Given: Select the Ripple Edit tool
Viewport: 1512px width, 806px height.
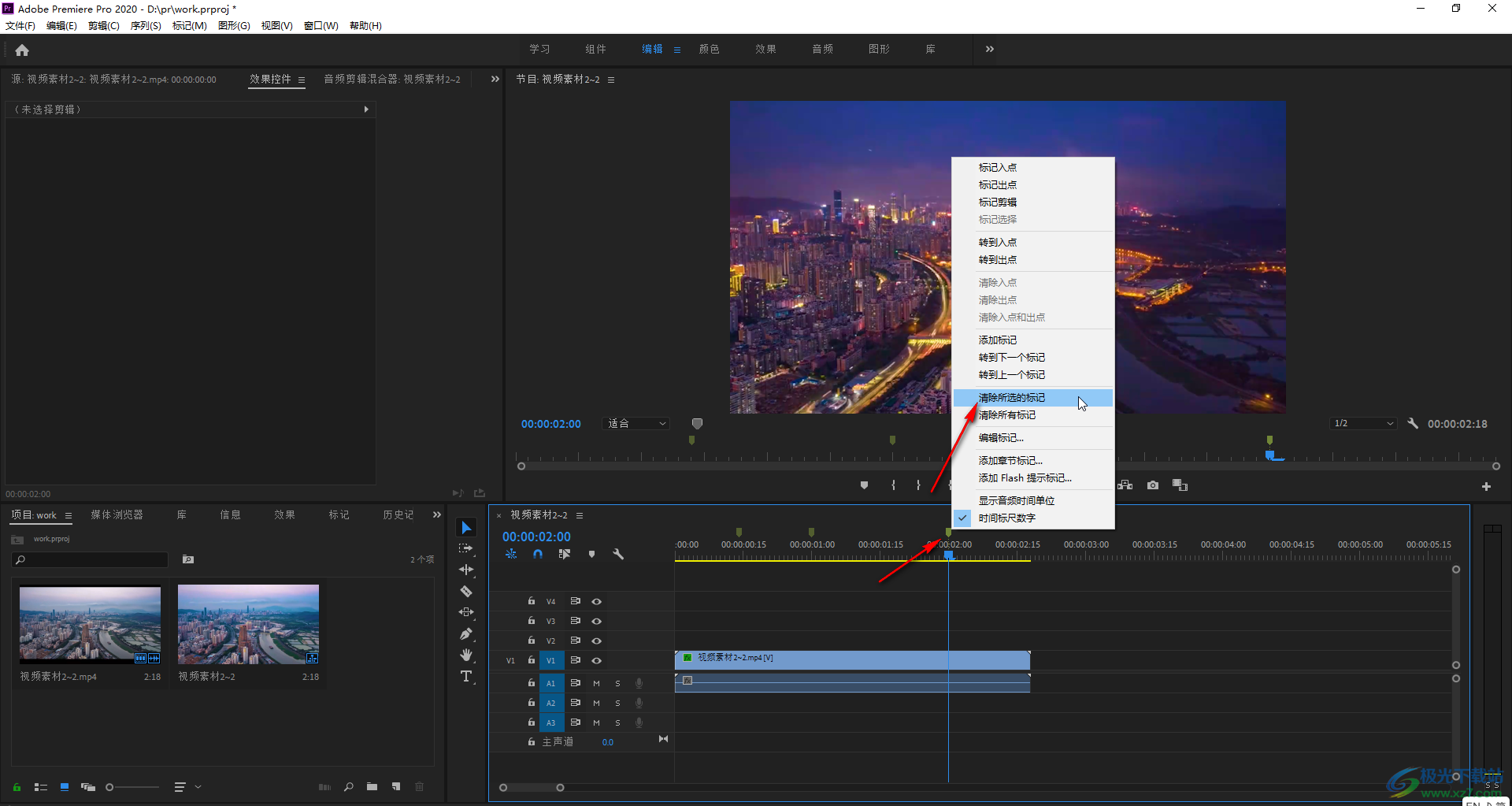Looking at the screenshot, I should [x=466, y=570].
